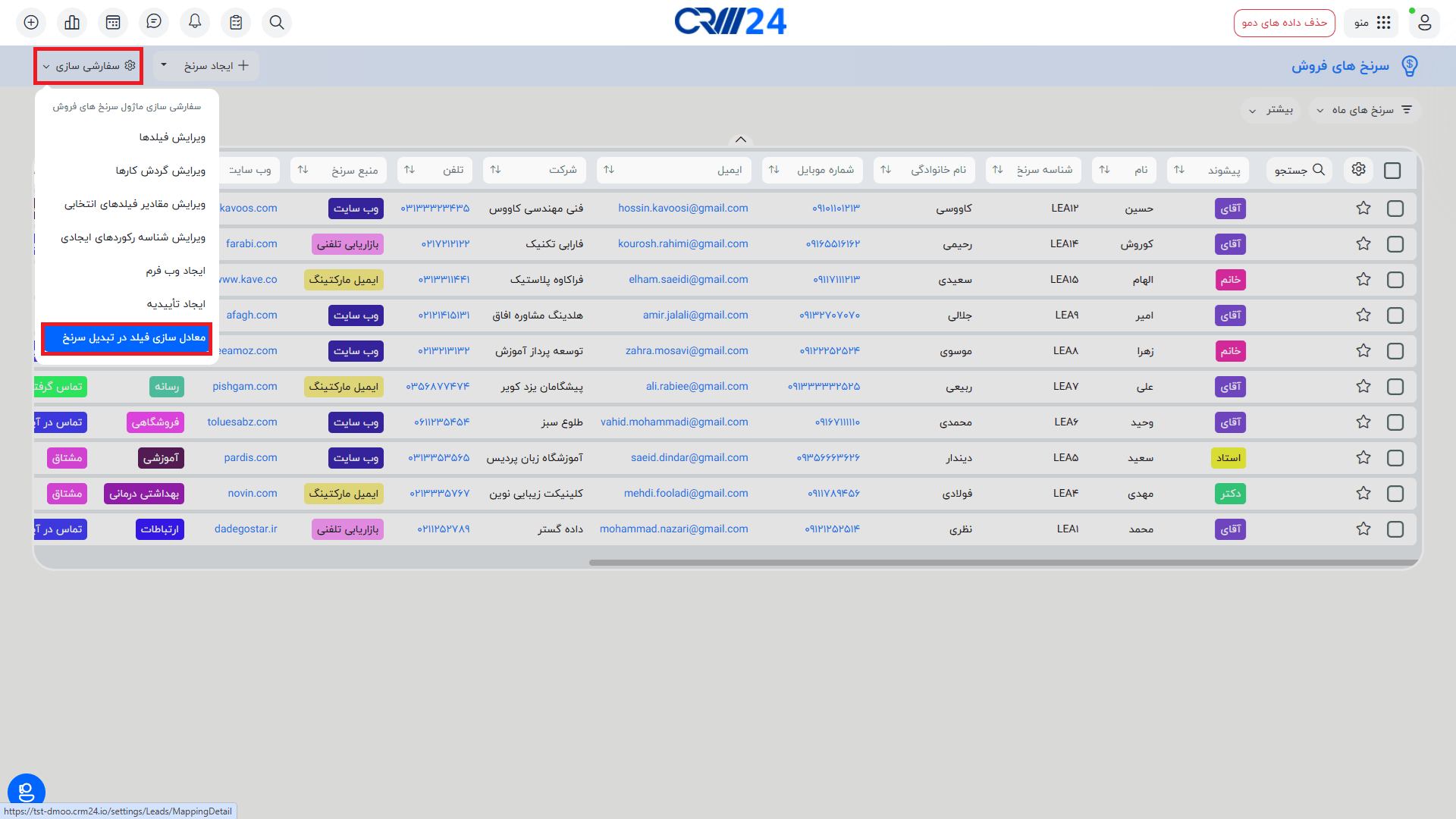The width and height of the screenshot is (1456, 819).
Task: Choose ایجاد وب فرم from customization menu
Action: coord(175,271)
